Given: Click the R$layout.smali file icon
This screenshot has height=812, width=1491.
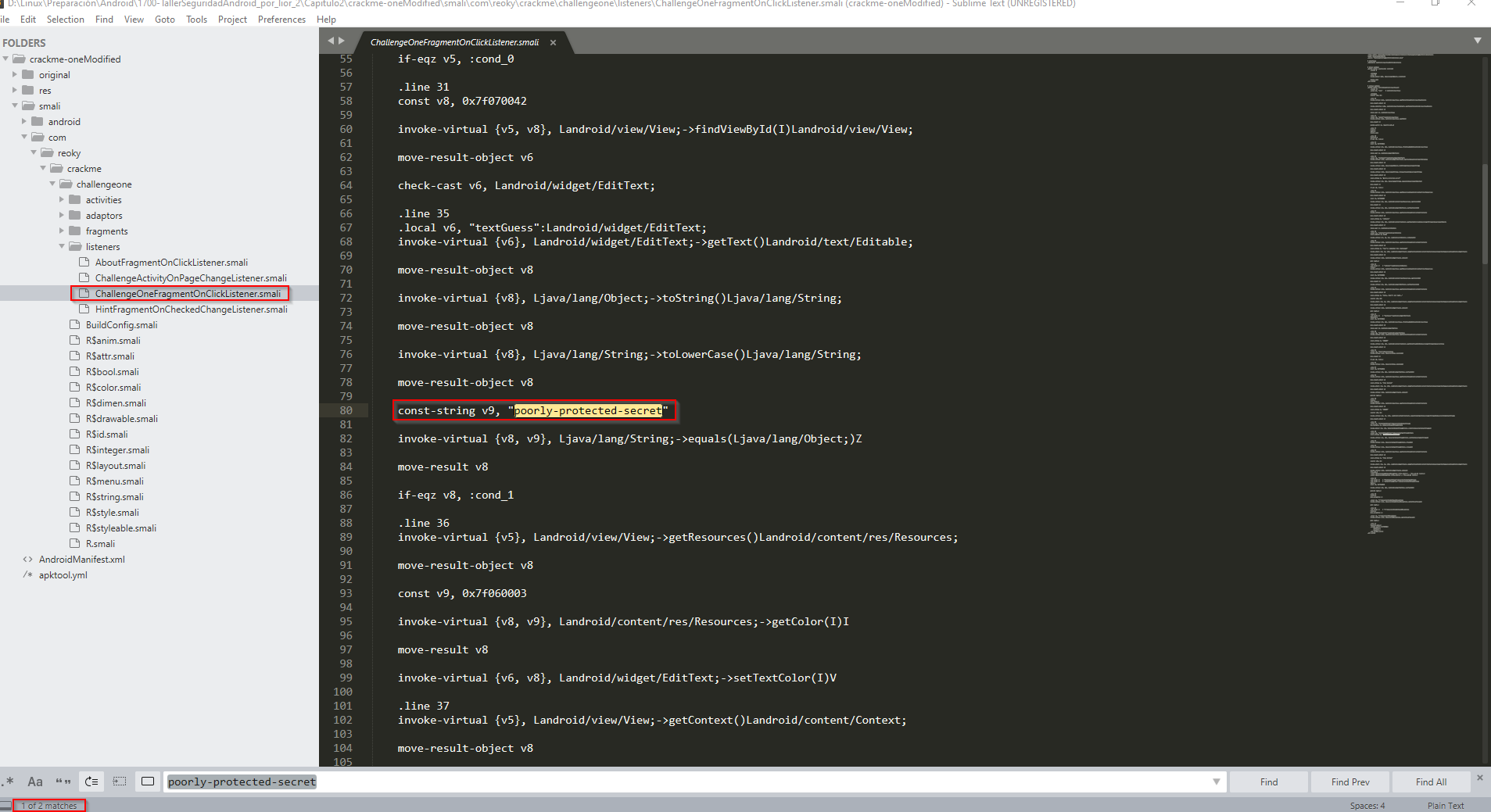Looking at the screenshot, I should coord(75,465).
